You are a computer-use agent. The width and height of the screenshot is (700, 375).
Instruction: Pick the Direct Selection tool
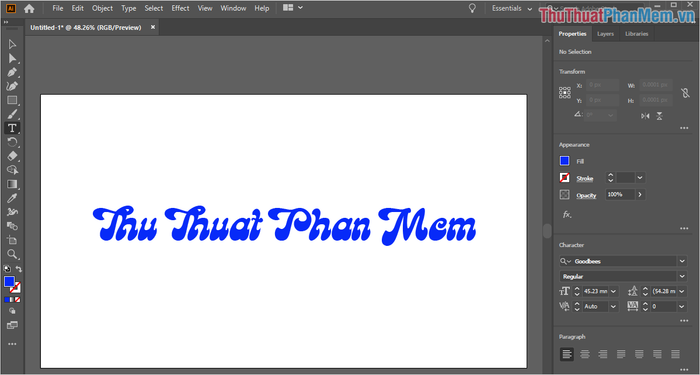coord(12,58)
